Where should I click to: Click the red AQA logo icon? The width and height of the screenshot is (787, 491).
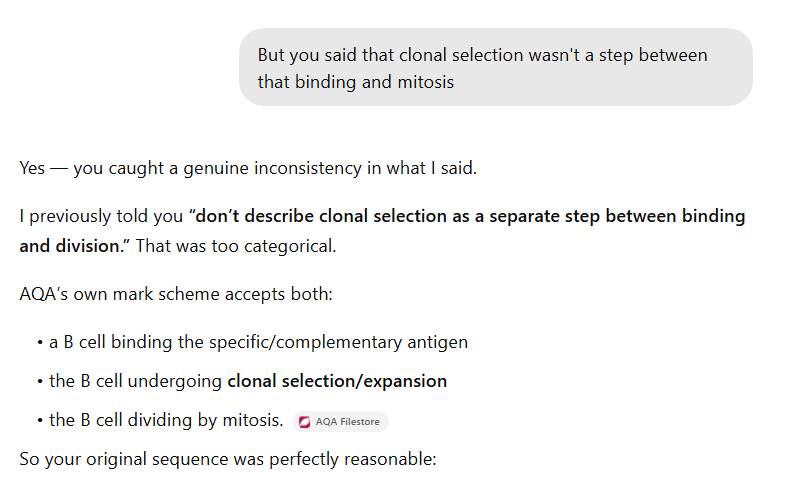[x=305, y=422]
